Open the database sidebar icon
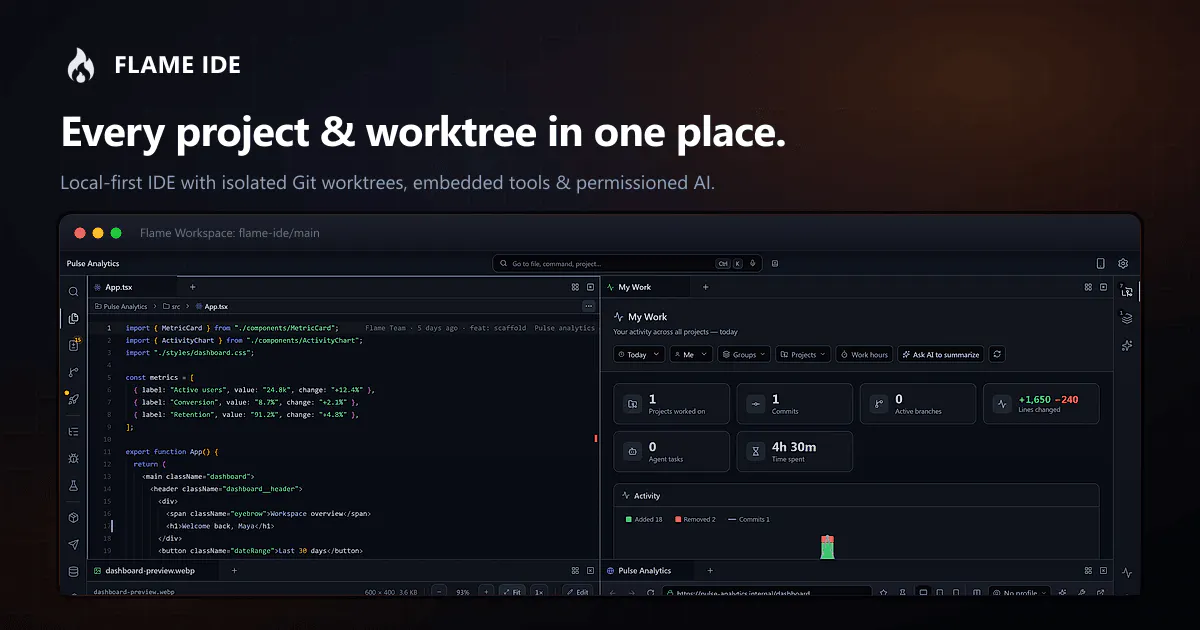1200x630 pixels. click(73, 572)
